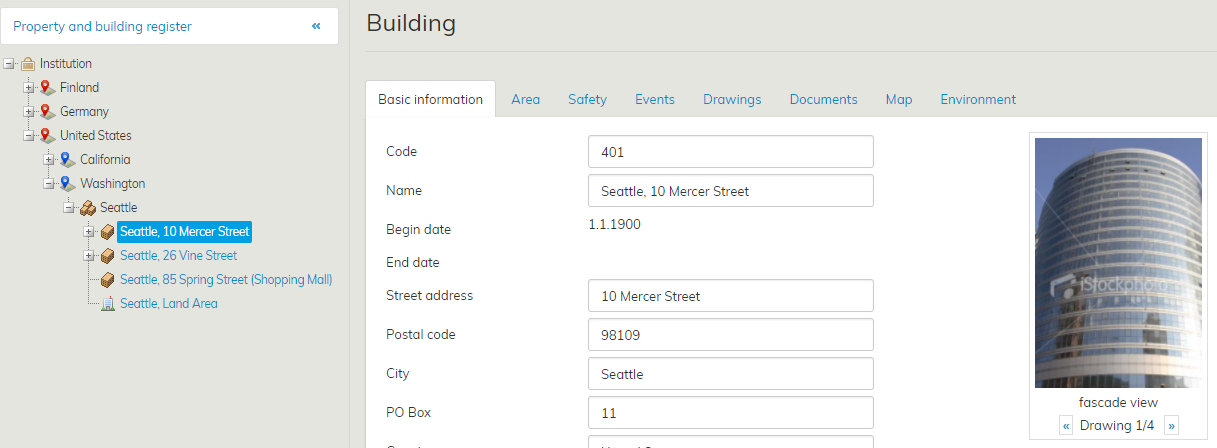Collapse the sidebar with double chevron icon
Image resolution: width=1217 pixels, height=448 pixels.
click(x=316, y=27)
